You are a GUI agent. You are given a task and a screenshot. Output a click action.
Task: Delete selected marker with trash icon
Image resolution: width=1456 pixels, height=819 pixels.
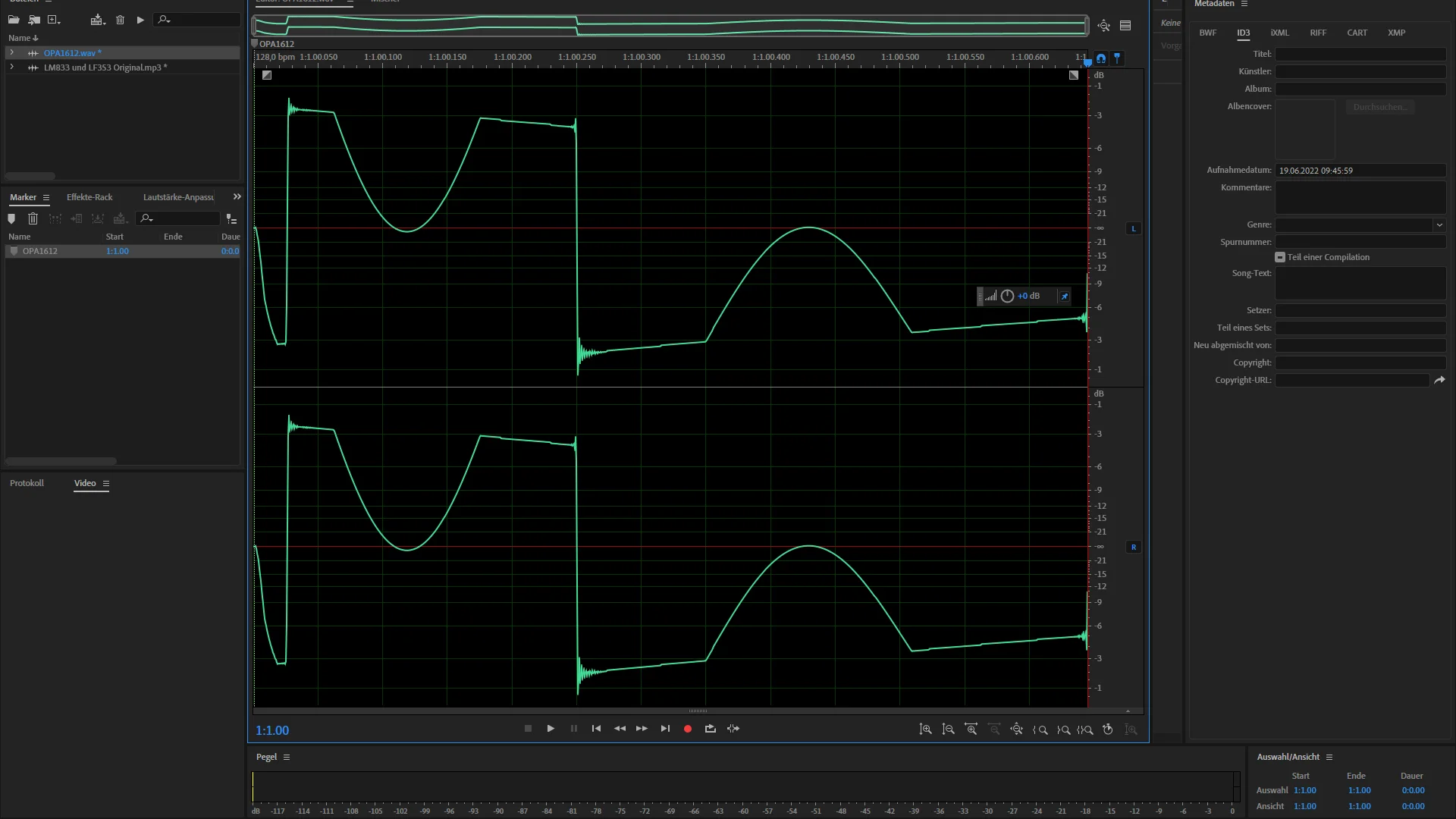click(33, 219)
